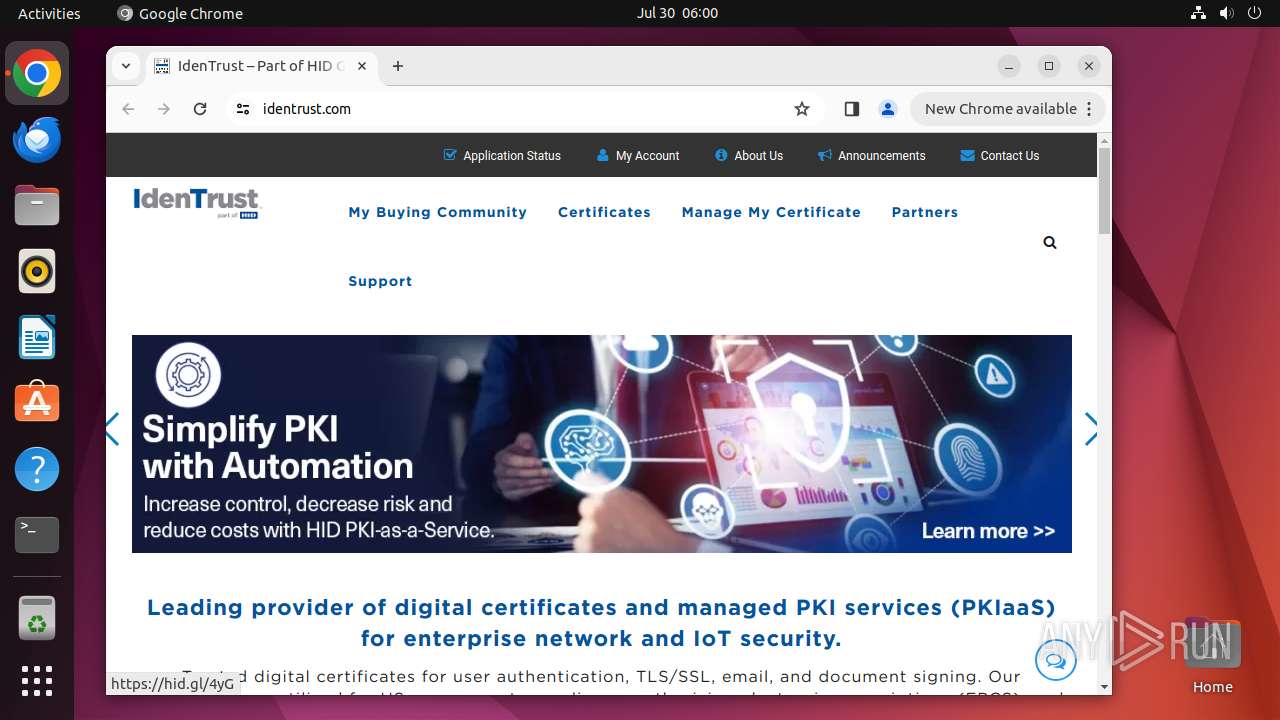Open the Google Chrome app menu in top bar
Image resolution: width=1280 pixels, height=720 pixels.
[180, 13]
